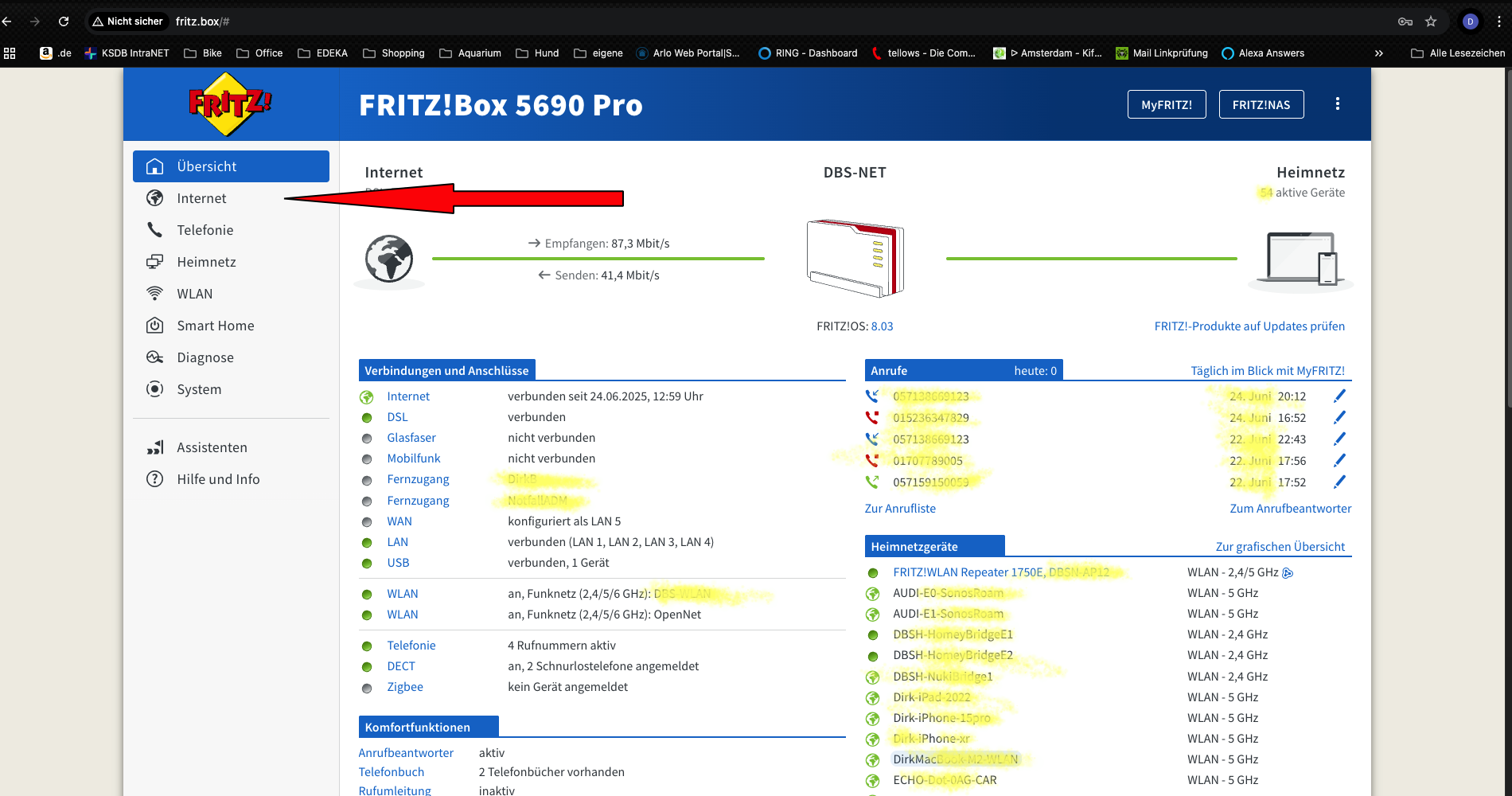
Task: Open the KSDB IntraNET bookmark
Action: 127,53
